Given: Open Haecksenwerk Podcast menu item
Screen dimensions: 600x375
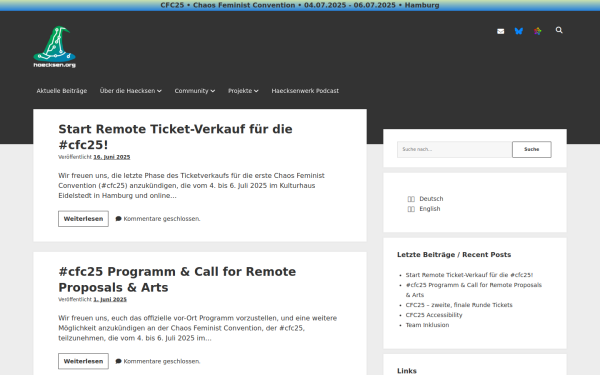Looking at the screenshot, I should pos(305,91).
